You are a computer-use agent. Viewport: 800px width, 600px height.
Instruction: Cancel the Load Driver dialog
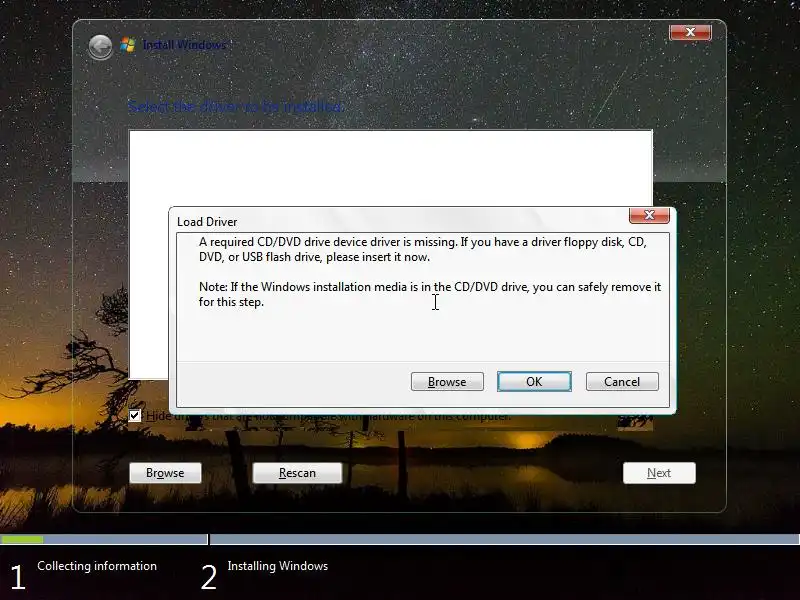(x=622, y=382)
